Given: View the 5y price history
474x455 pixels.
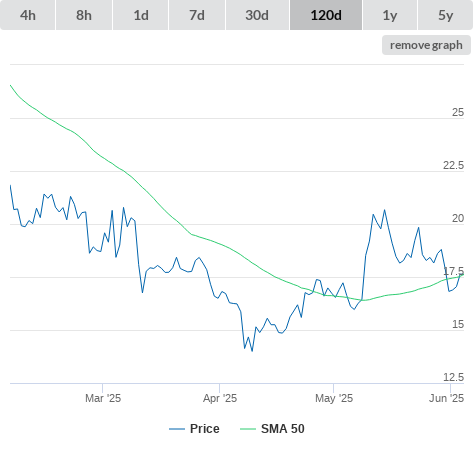Looking at the screenshot, I should pyautogui.click(x=446, y=15).
